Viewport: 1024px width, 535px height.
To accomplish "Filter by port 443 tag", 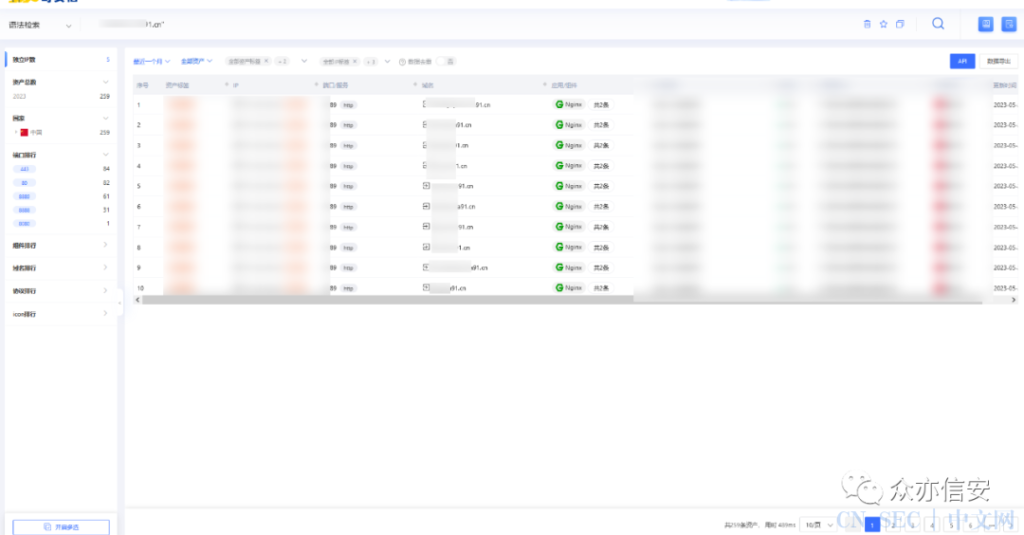I will point(24,169).
